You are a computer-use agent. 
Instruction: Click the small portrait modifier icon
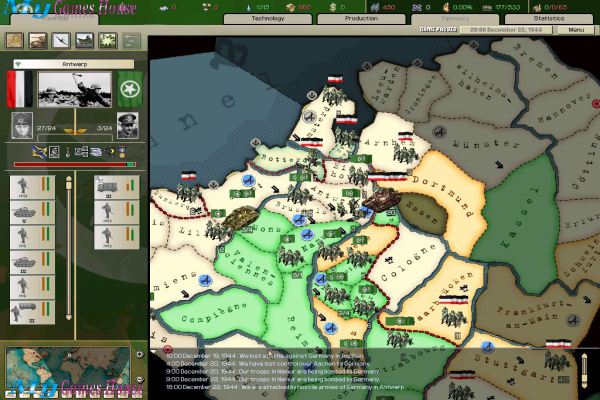[54, 152]
